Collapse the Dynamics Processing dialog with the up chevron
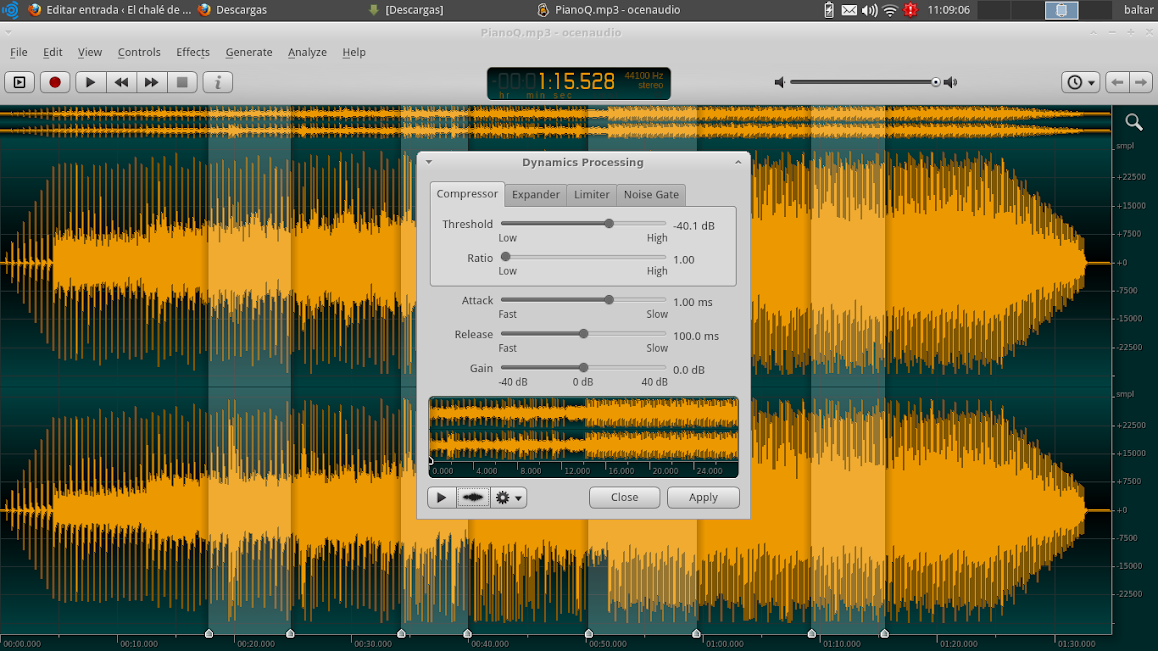This screenshot has width=1158, height=651. coord(738,162)
